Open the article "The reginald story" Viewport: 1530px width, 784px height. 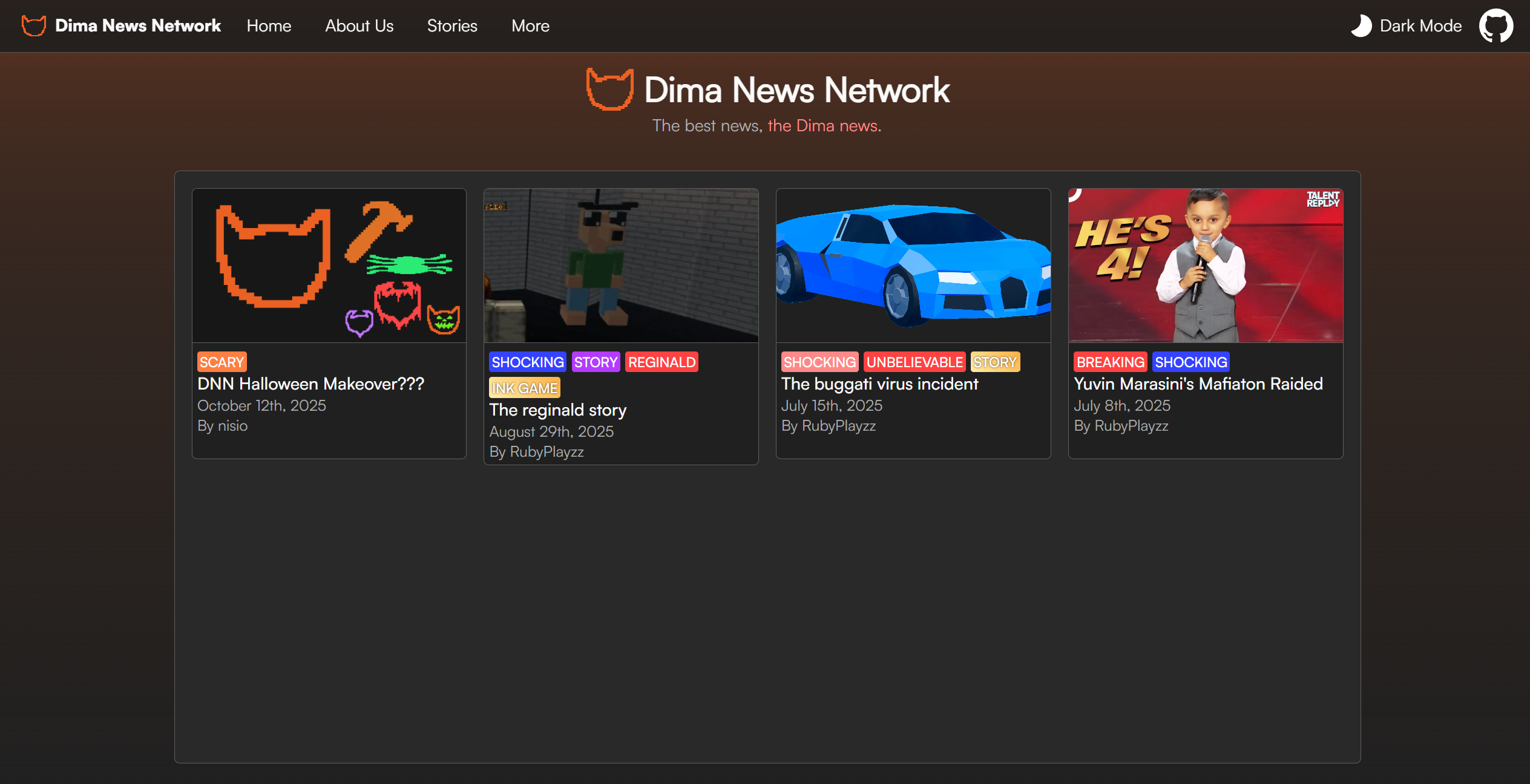[557, 410]
